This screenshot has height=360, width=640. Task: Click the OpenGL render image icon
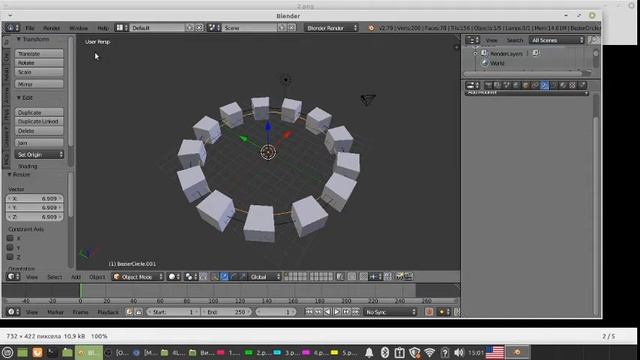tap(400, 277)
